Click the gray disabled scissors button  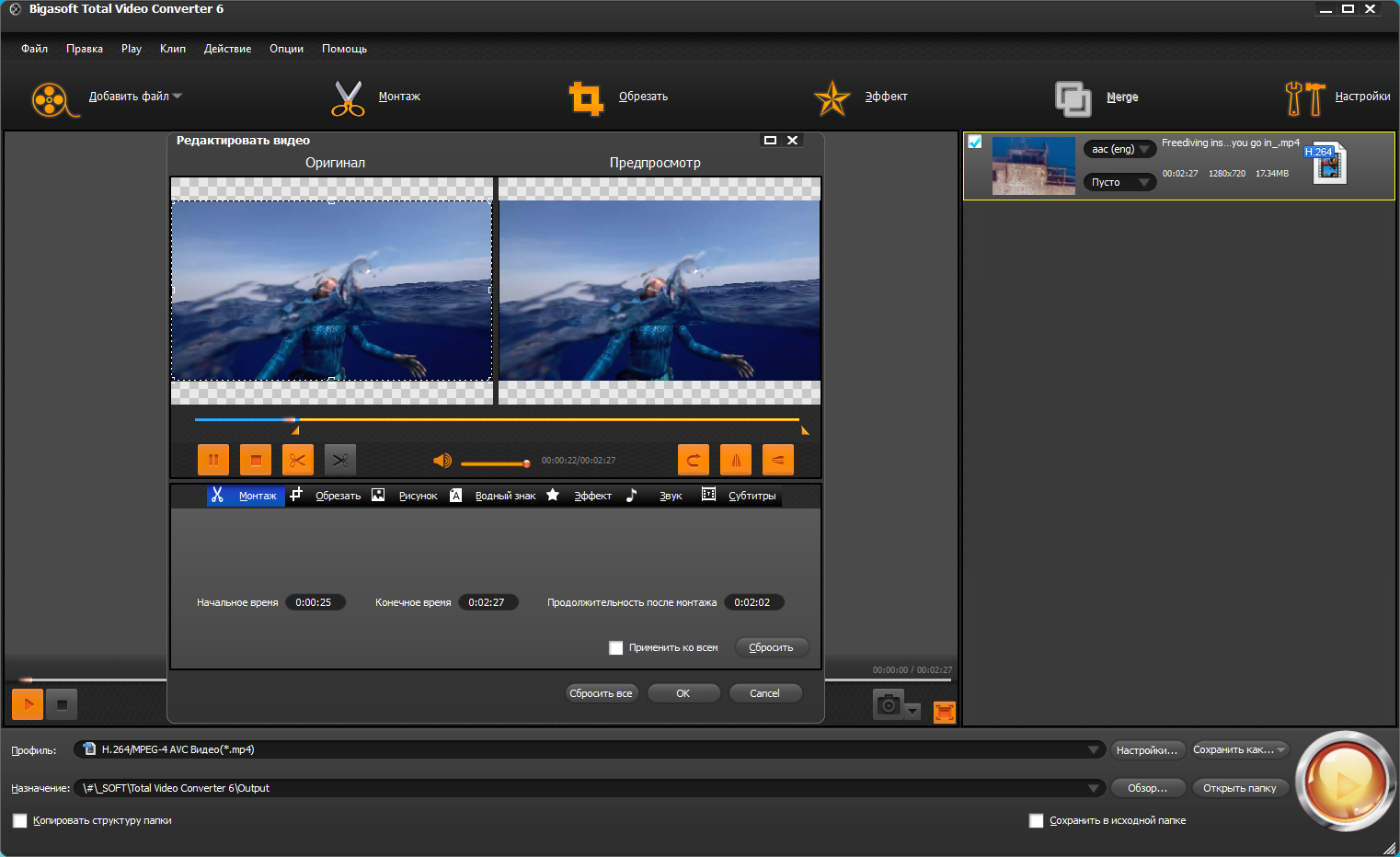340,460
